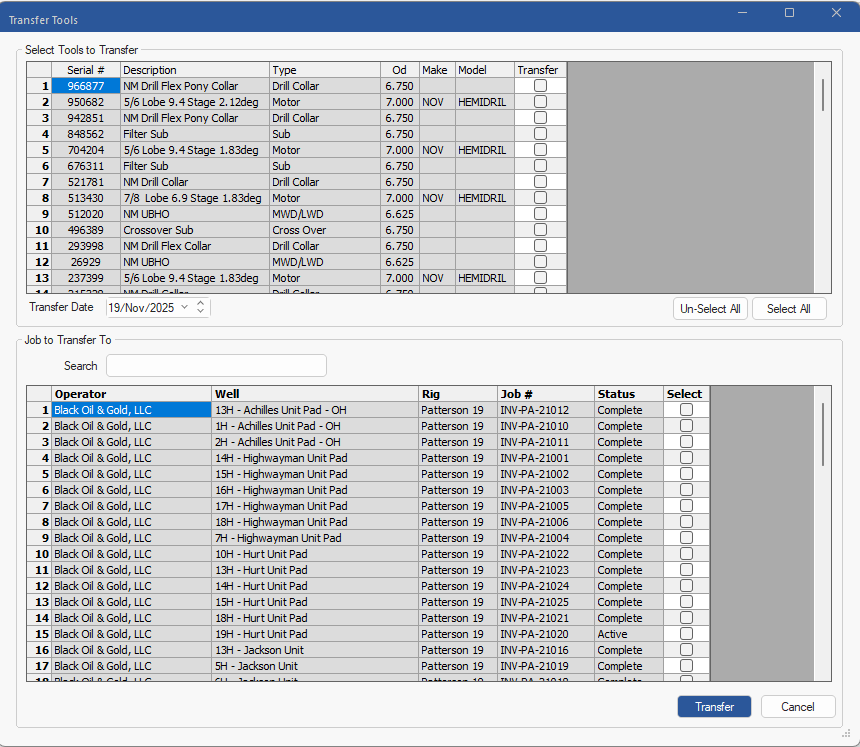Click the Un-Select All button
Viewport: 860px width, 747px height.
tap(710, 309)
